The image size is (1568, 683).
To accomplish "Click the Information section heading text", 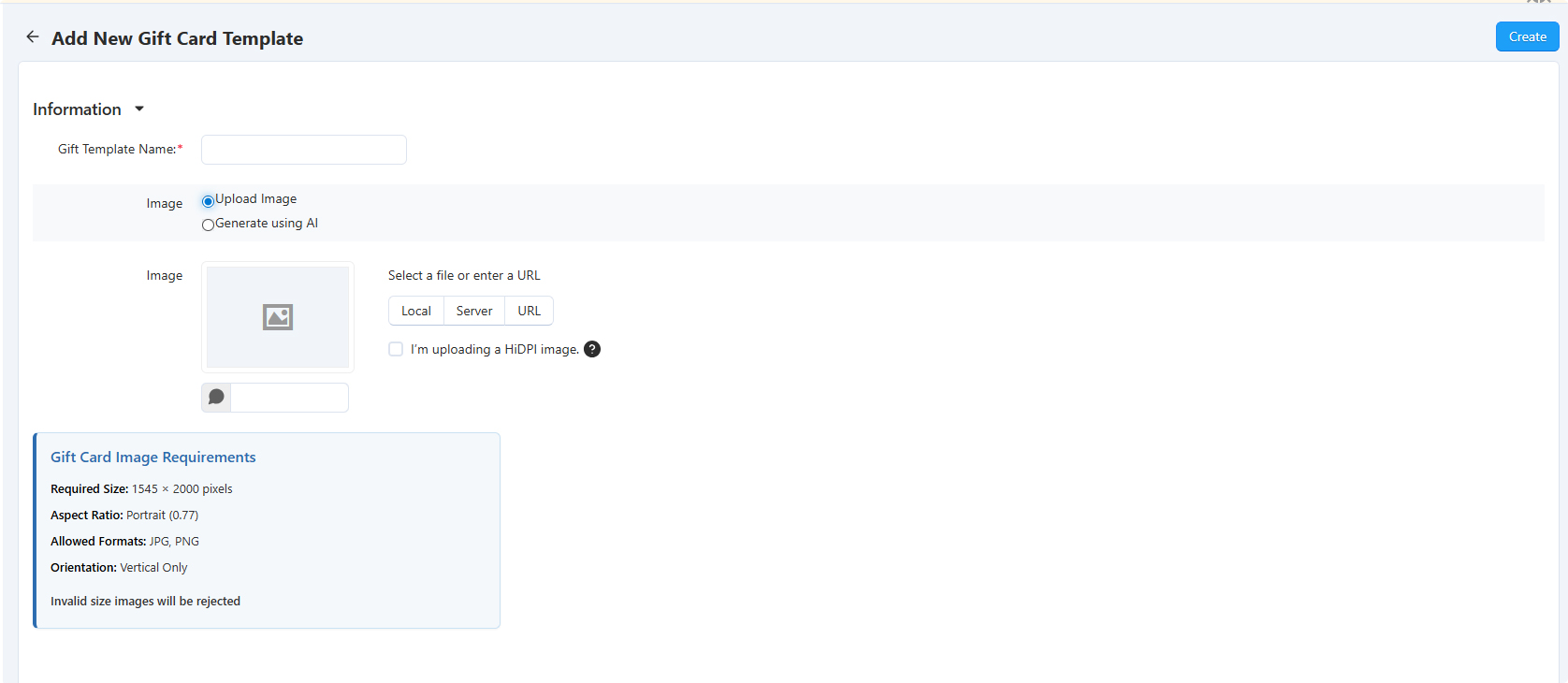I will pos(77,109).
